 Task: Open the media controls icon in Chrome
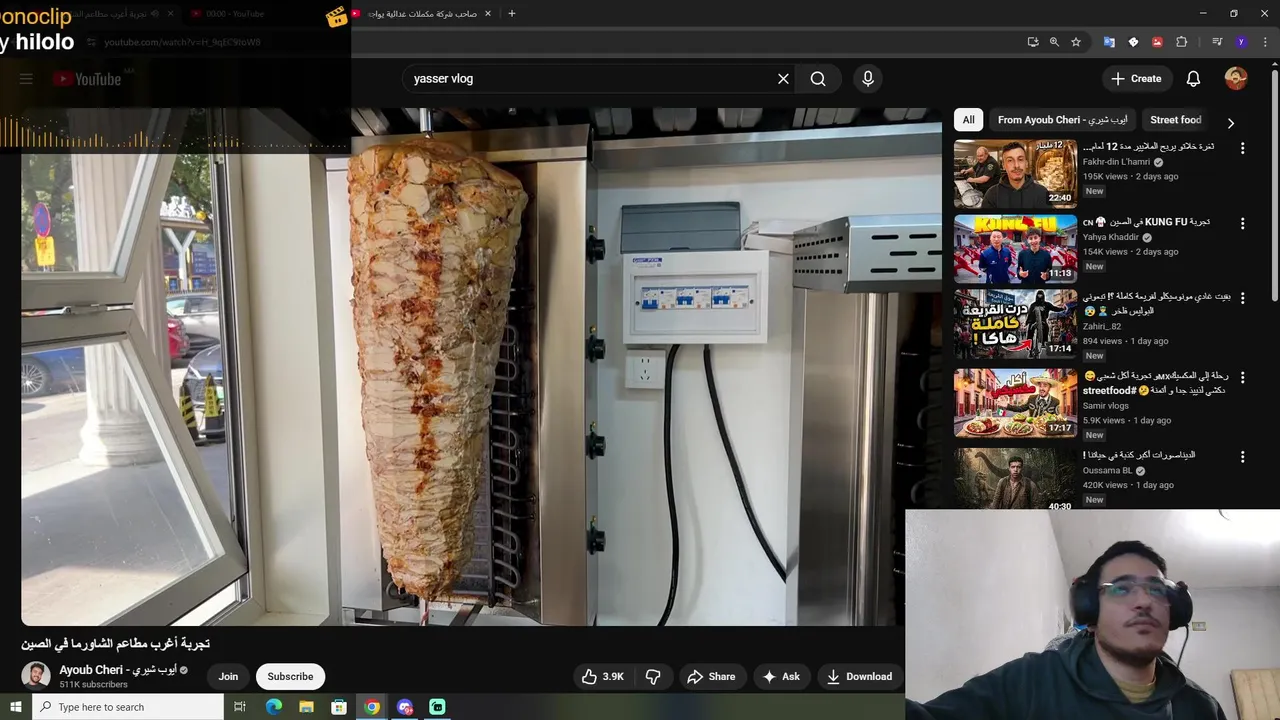(x=1217, y=42)
